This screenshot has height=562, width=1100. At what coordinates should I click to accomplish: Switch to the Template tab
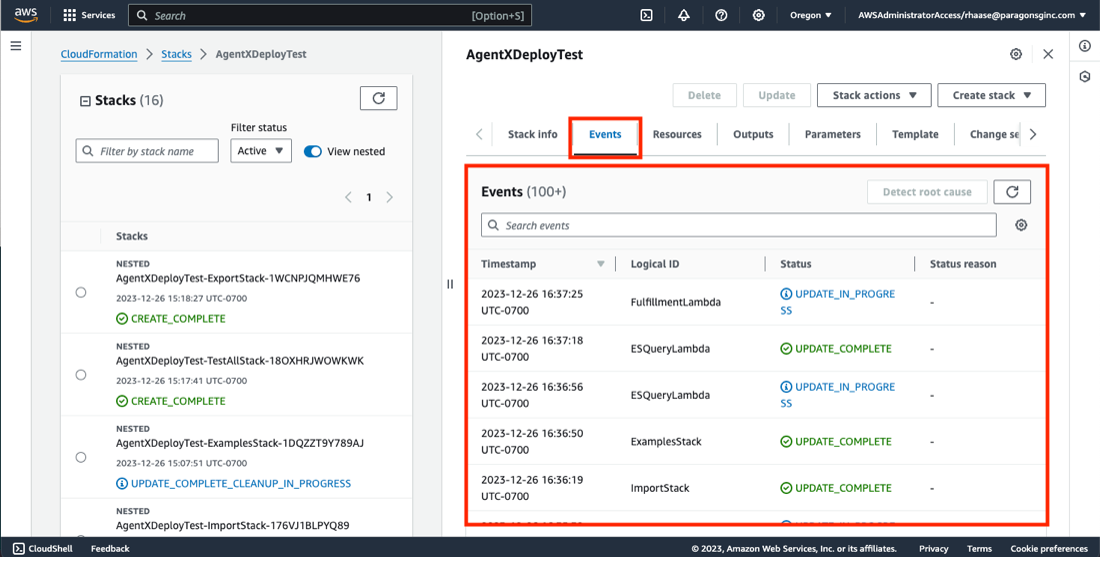[915, 134]
